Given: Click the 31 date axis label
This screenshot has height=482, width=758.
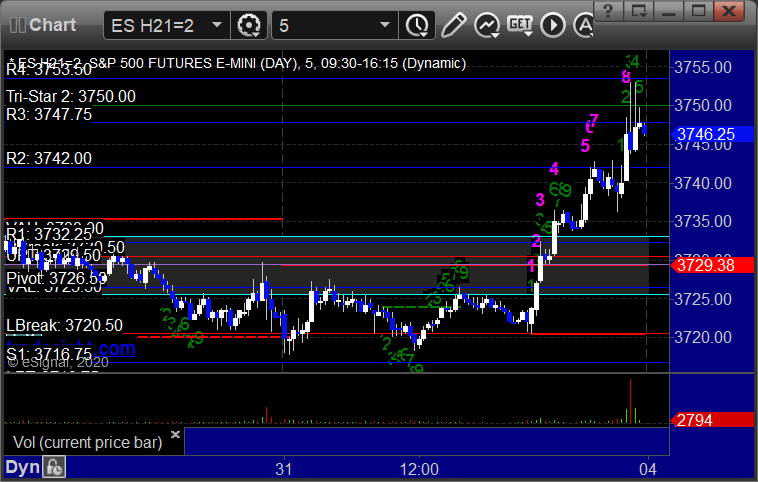Looking at the screenshot, I should point(284,469).
